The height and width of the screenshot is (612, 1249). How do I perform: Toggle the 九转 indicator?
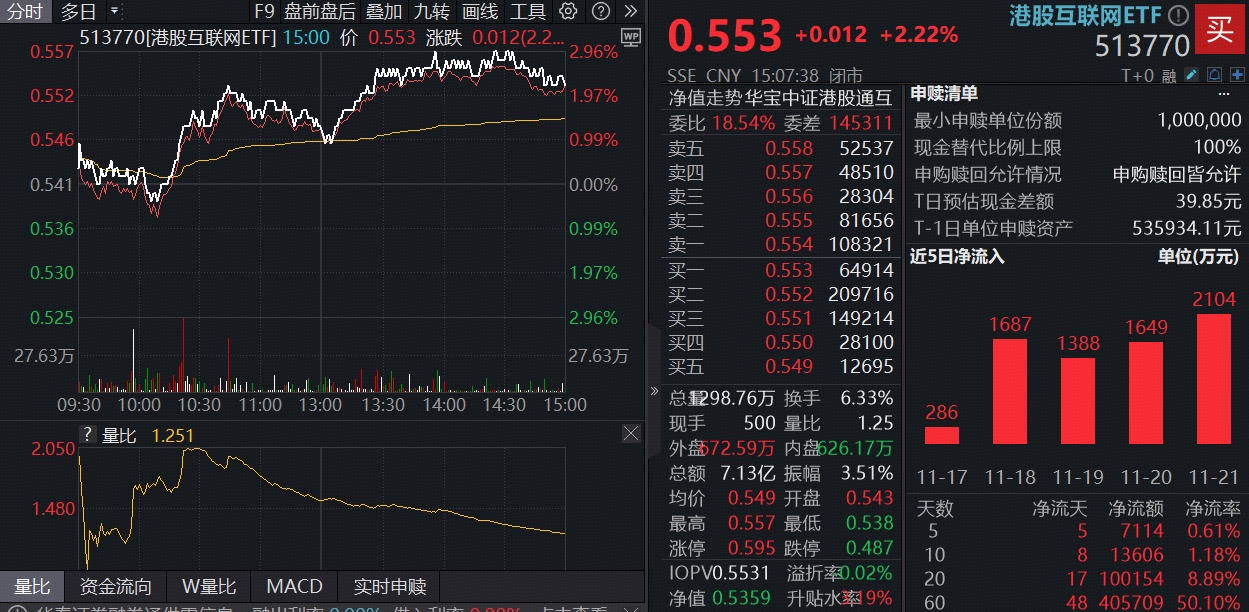coord(432,12)
